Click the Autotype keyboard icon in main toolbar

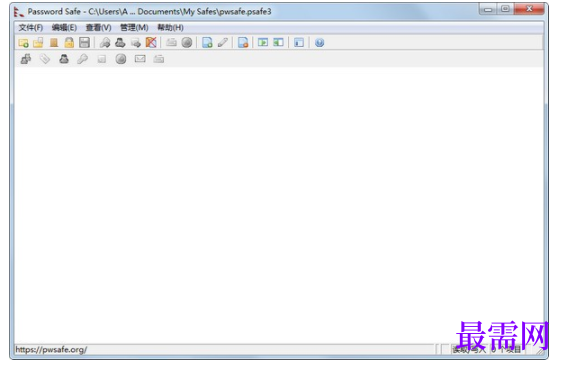(x=171, y=43)
